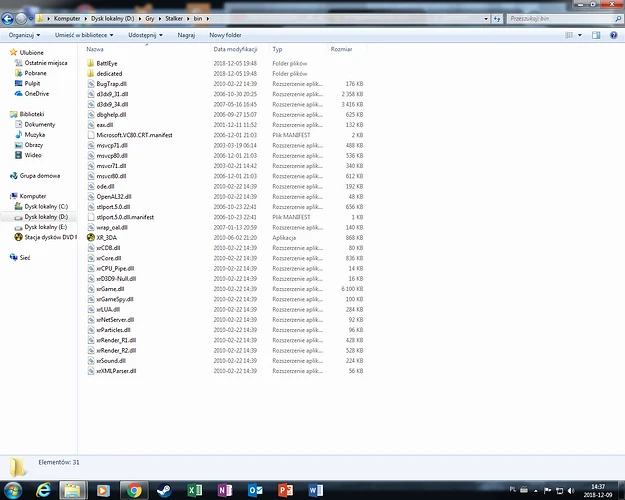Open taskbar clock showing 14:37
Image resolution: width=625 pixels, height=500 pixels.
click(597, 490)
